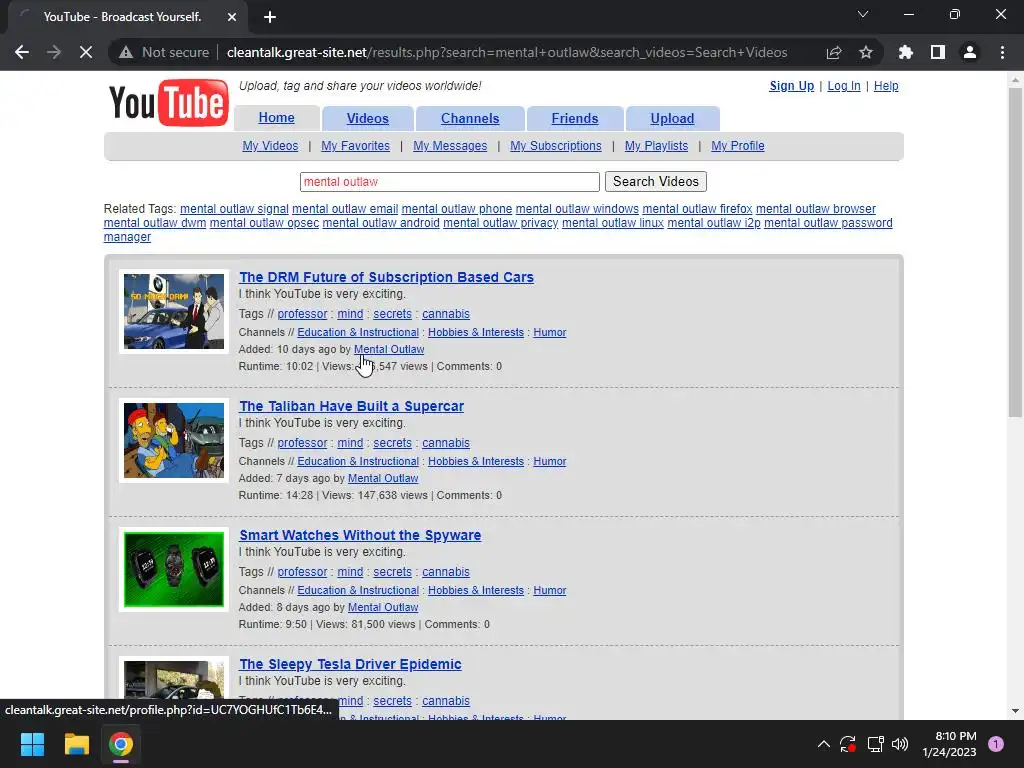Click the Taliban Supercar video thumbnail
The width and height of the screenshot is (1024, 768).
point(174,440)
